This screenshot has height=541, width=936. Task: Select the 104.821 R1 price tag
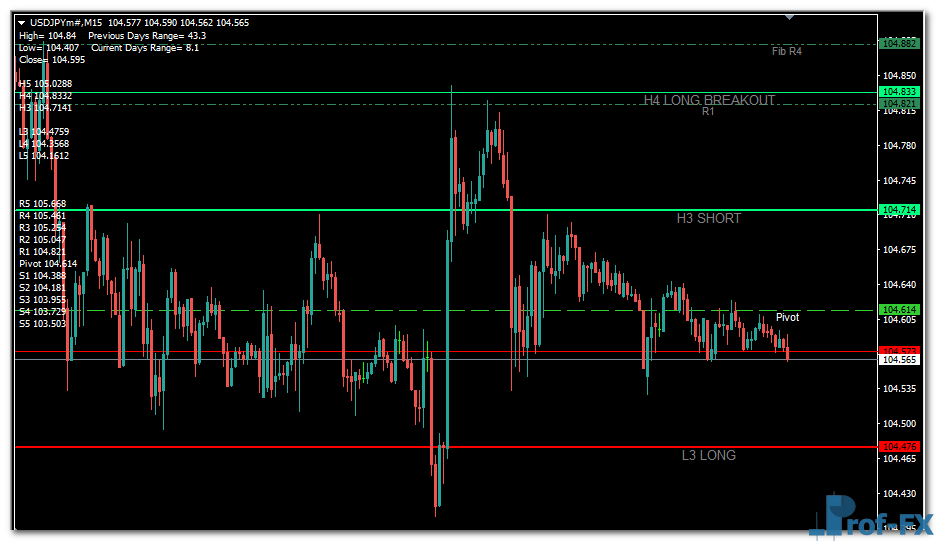[x=898, y=104]
